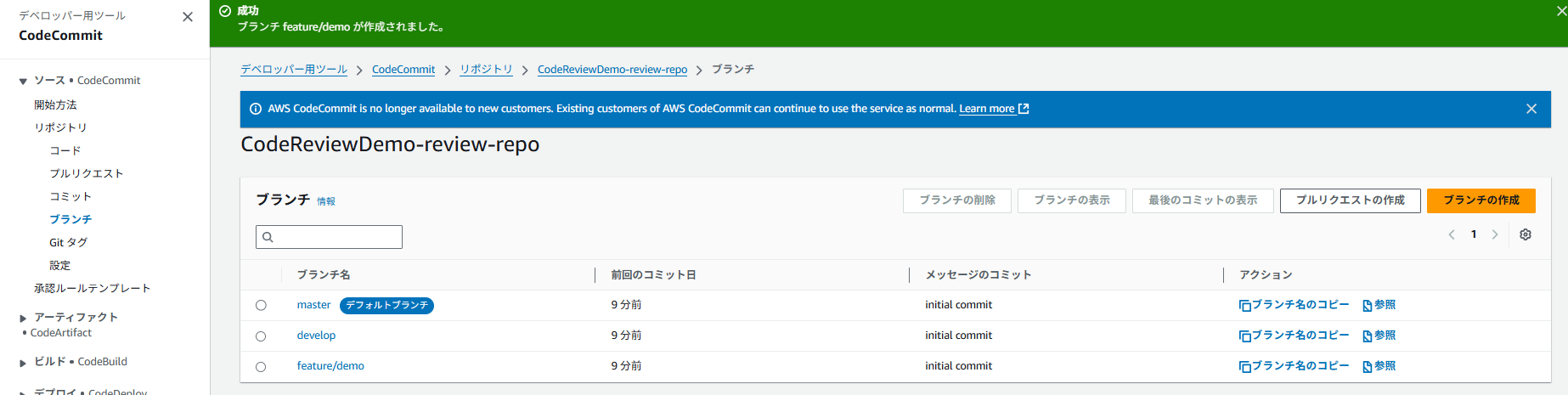
Task: Go to previous page of branches
Action: (1452, 234)
